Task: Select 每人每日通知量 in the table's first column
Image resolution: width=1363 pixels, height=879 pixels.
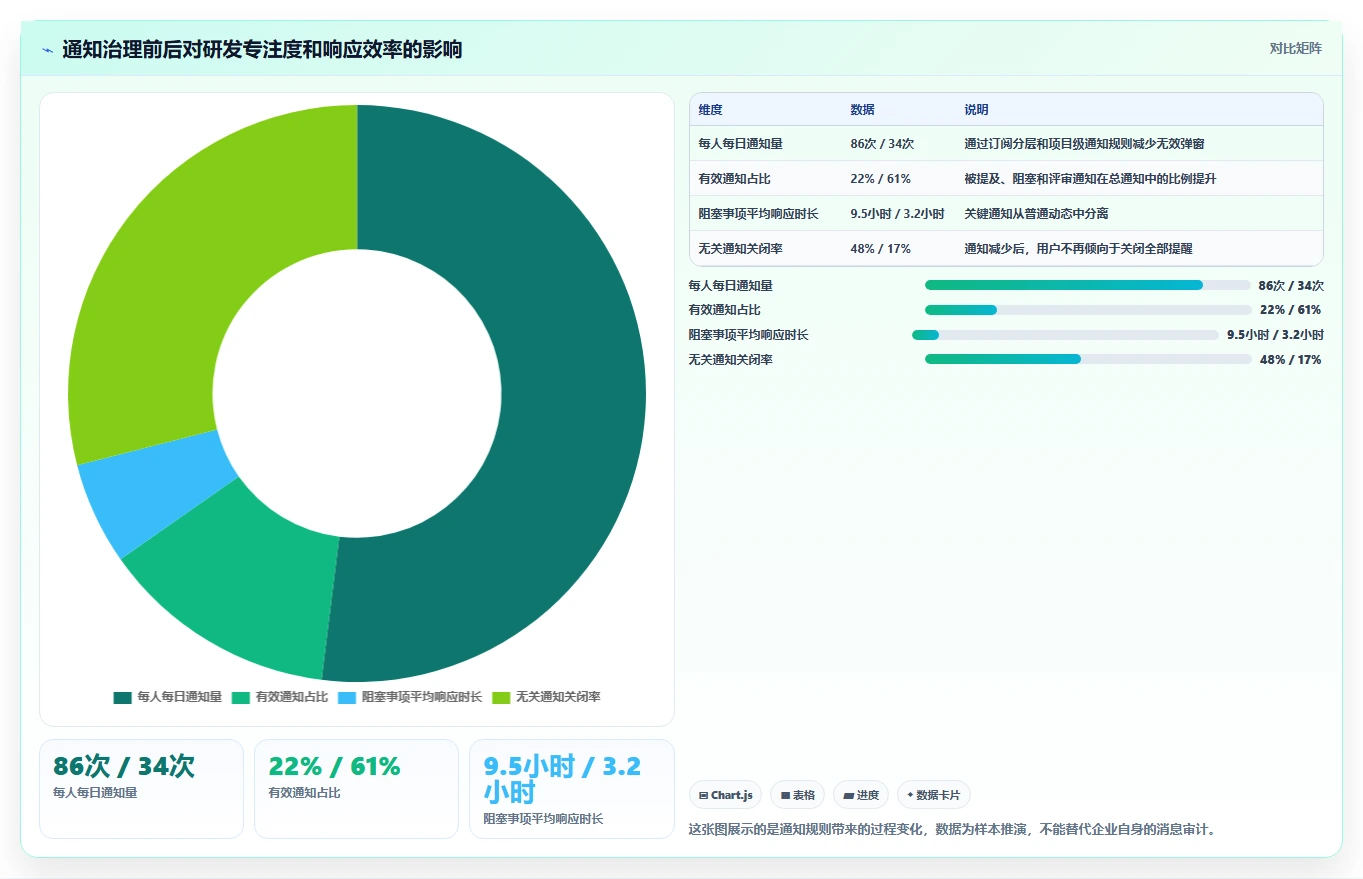Action: click(x=741, y=144)
